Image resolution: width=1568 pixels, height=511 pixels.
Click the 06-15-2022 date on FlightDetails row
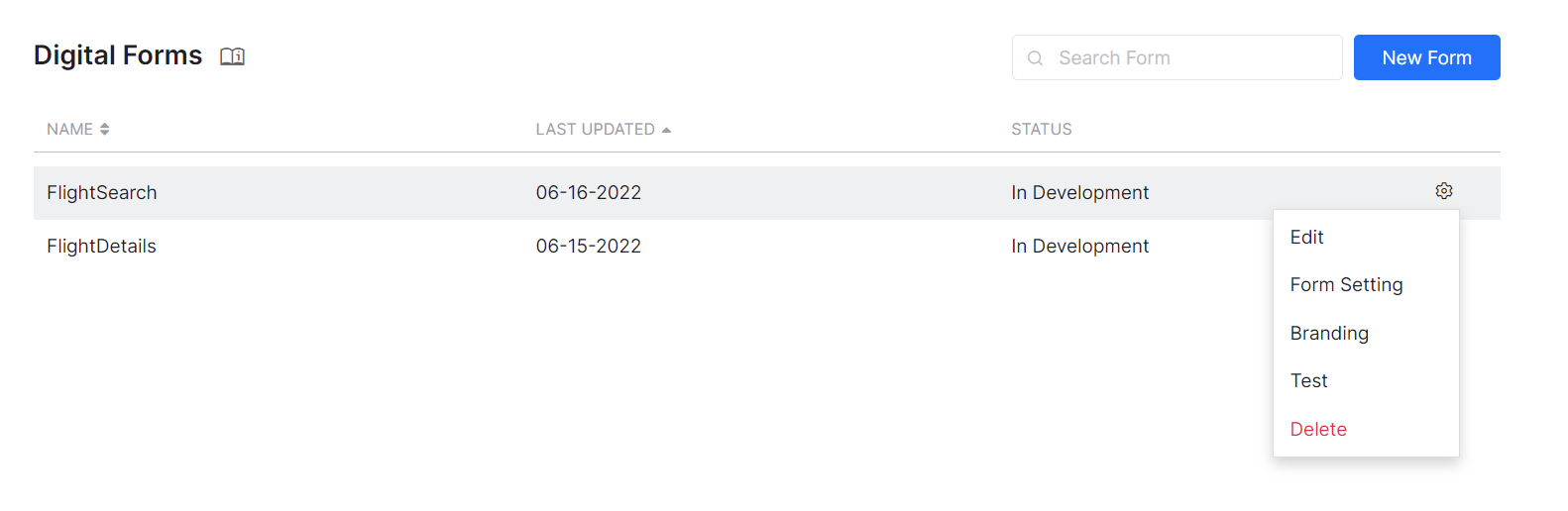coord(589,247)
